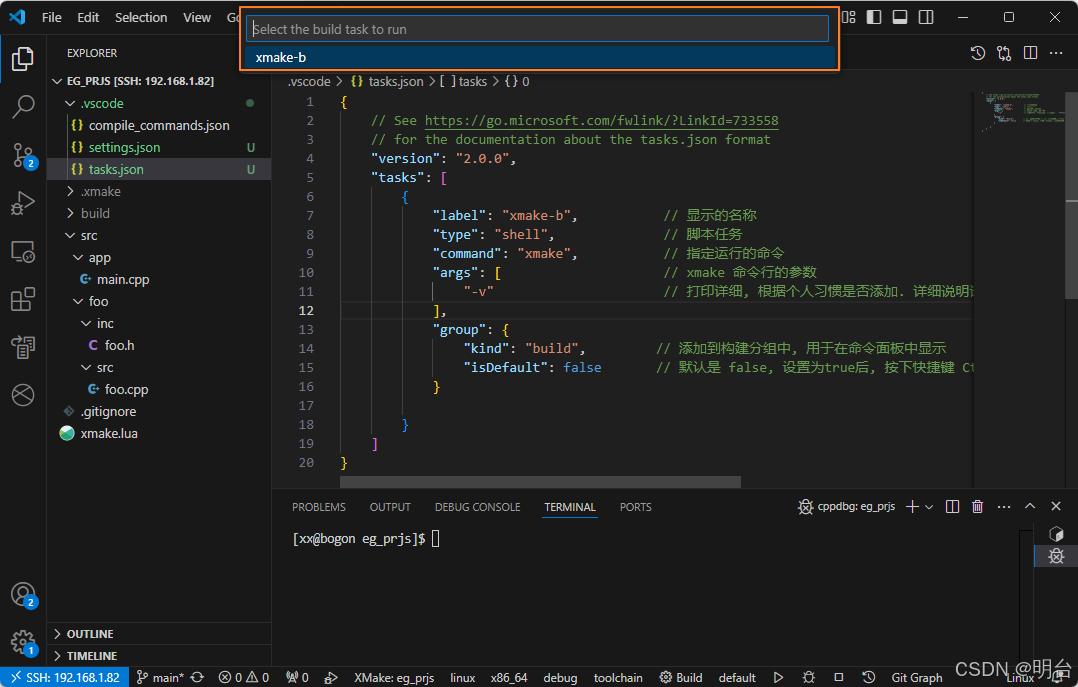
Task: Maximize the terminal panel with chevron up
Action: click(x=1030, y=506)
